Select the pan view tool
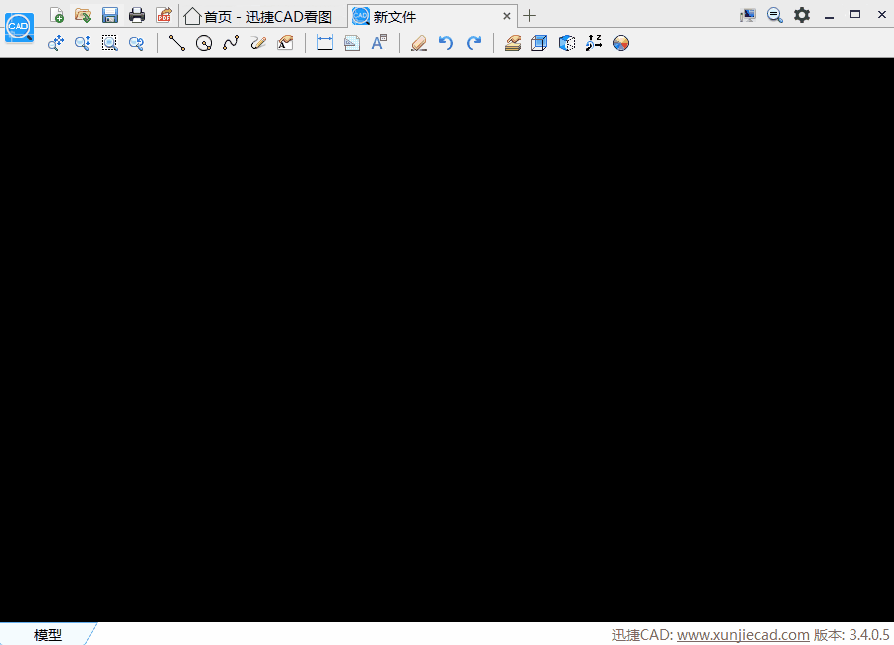Image resolution: width=894 pixels, height=645 pixels. tap(56, 43)
